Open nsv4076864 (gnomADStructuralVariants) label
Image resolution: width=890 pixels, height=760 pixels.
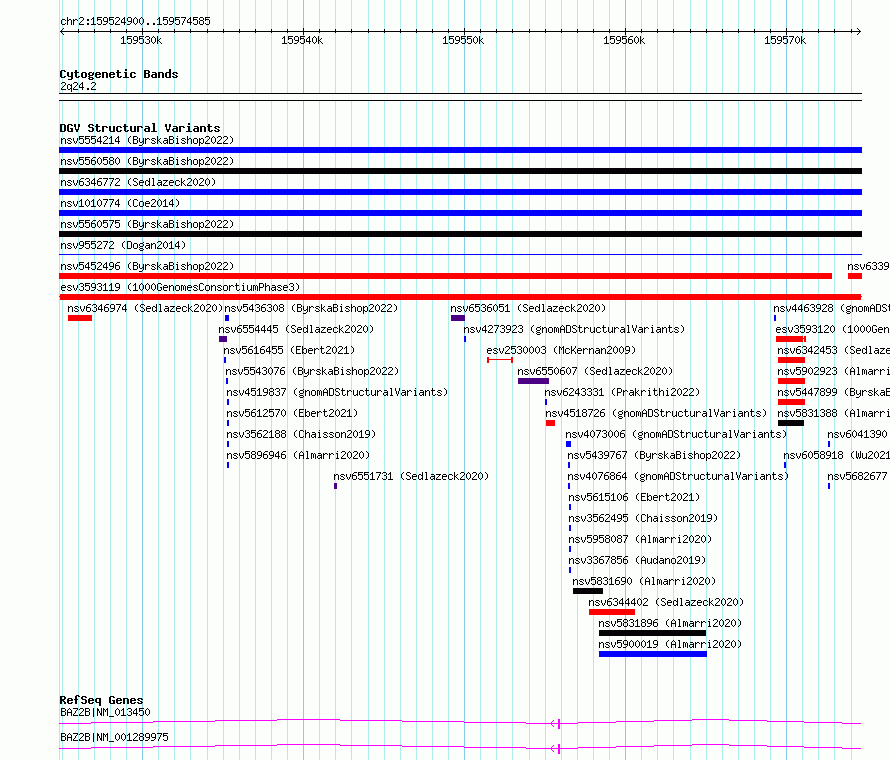click(x=678, y=476)
